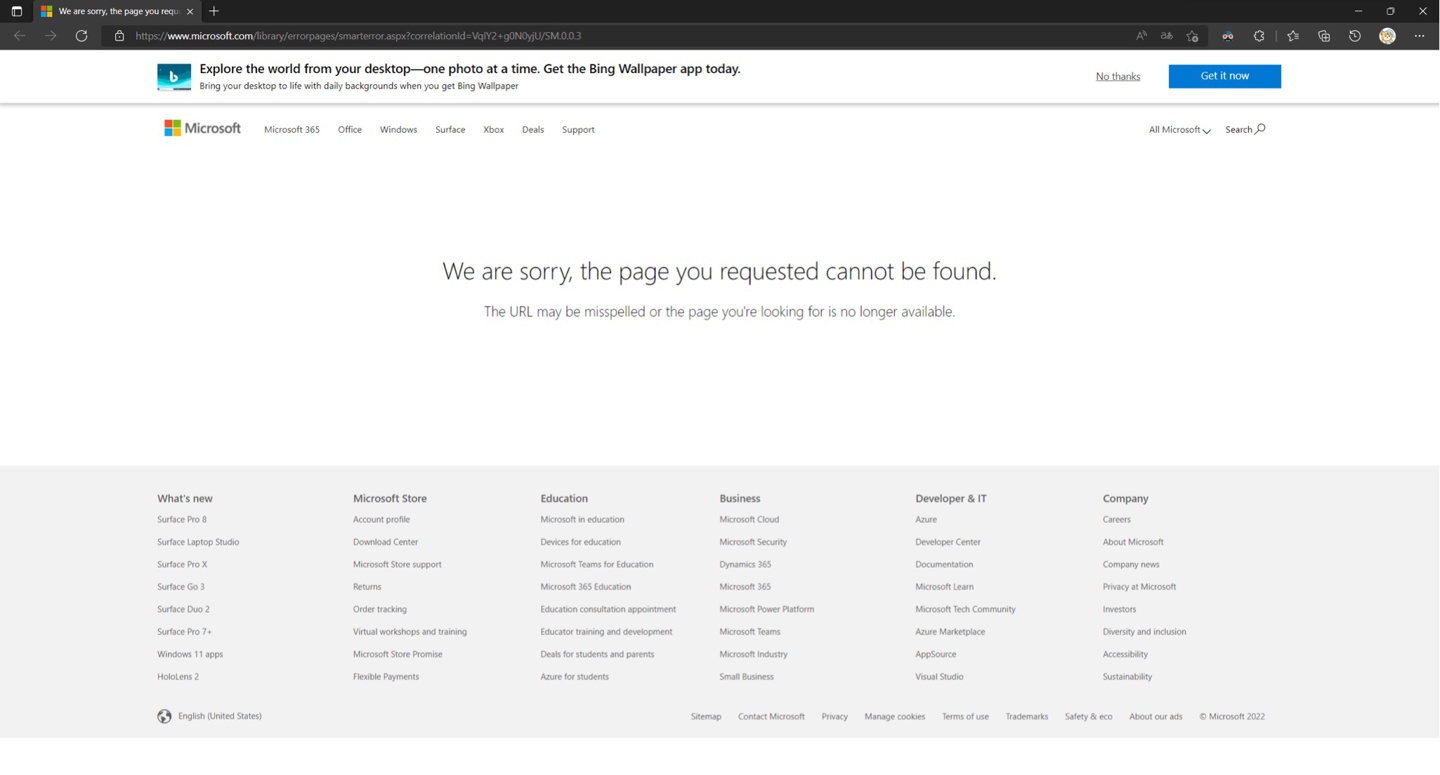Add this page to favorites star

(1192, 36)
